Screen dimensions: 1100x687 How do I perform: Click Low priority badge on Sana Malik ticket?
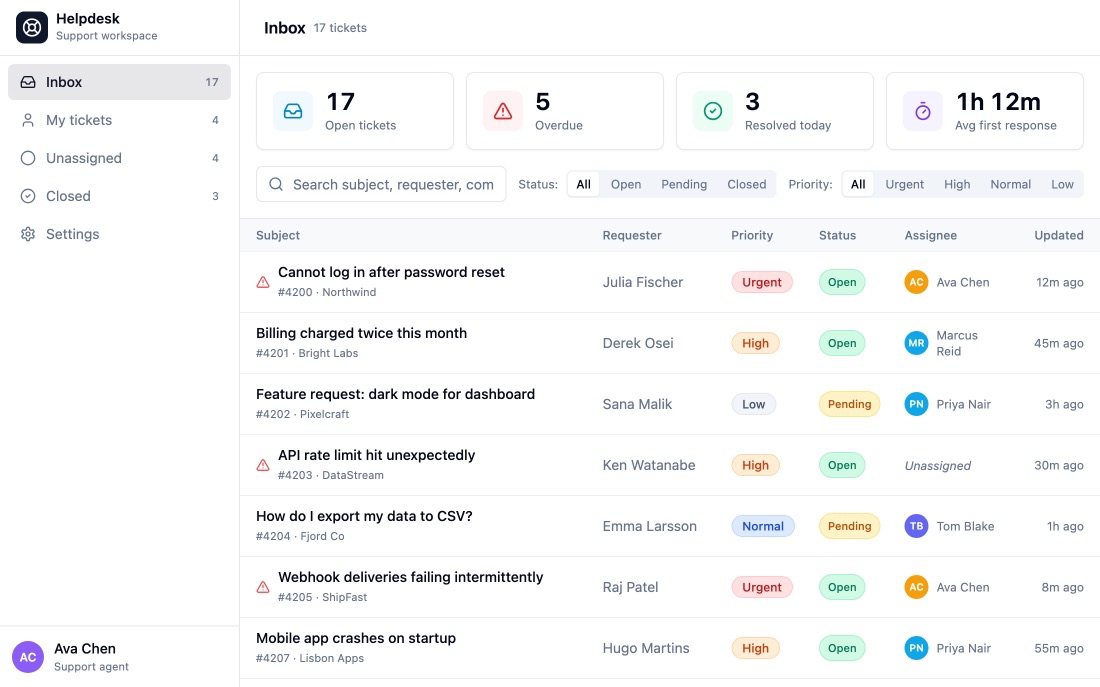point(753,404)
